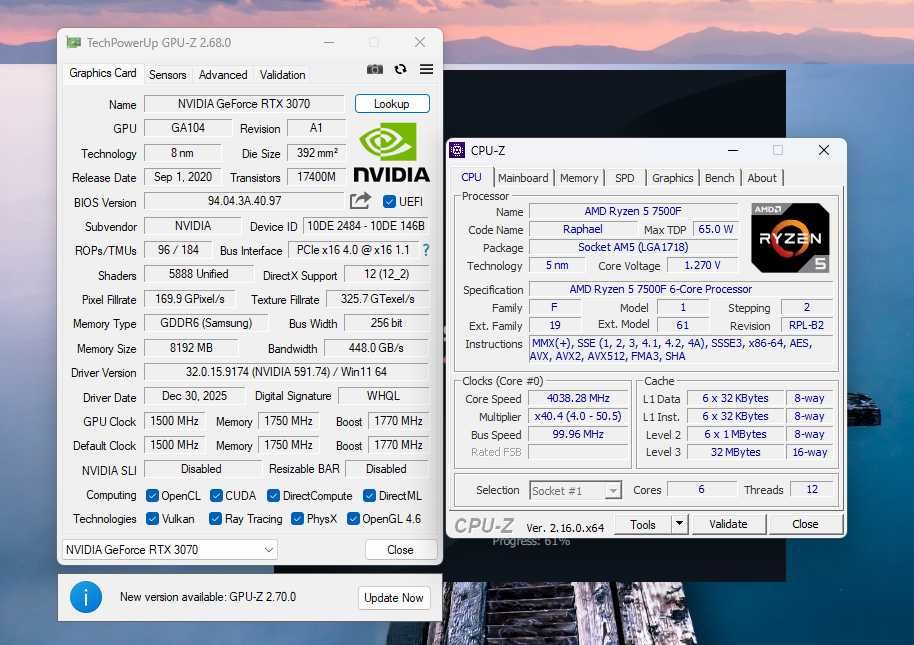Viewport: 914px width, 645px height.
Task: Take a GPU-Z screenshot with camera icon
Action: [x=375, y=69]
